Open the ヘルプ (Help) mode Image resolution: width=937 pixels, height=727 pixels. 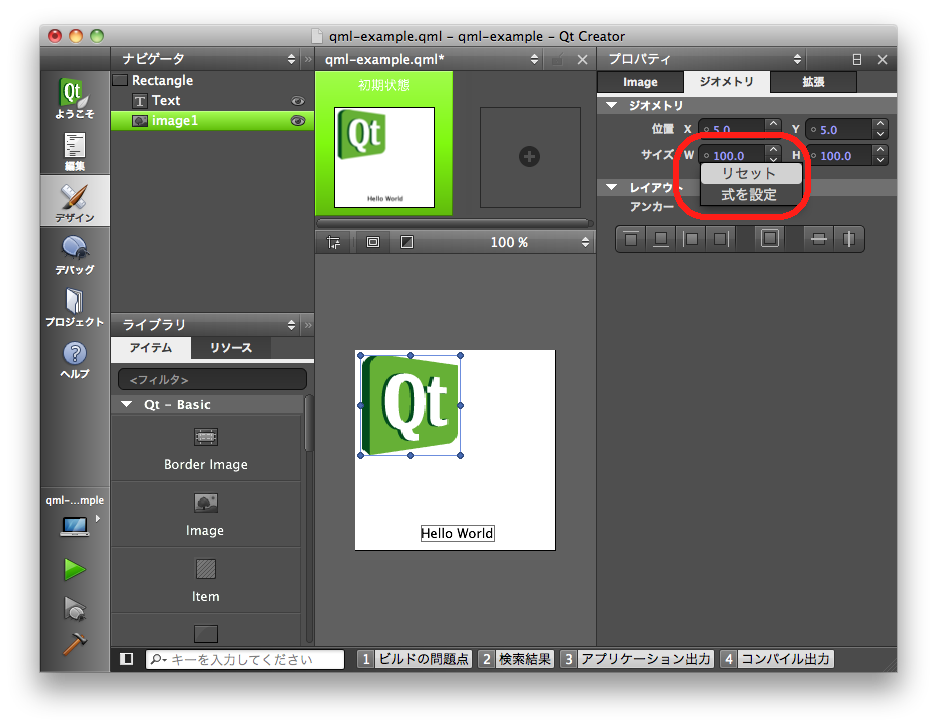(x=74, y=358)
